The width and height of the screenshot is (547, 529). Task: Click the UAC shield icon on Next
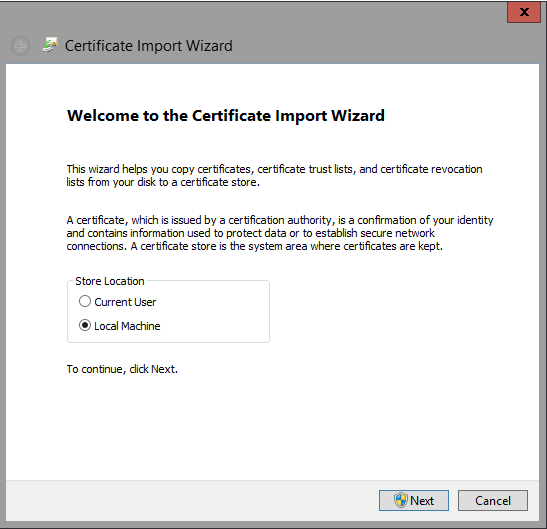(x=400, y=500)
